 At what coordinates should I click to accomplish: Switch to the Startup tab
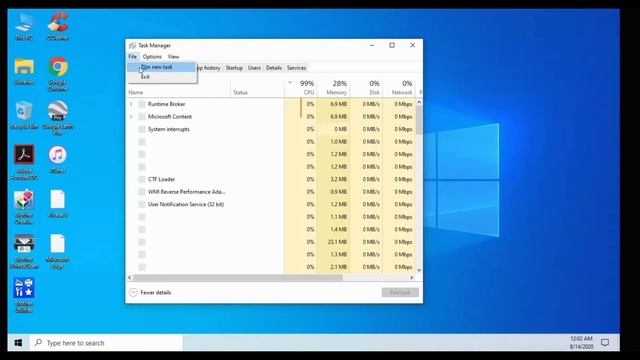tap(234, 68)
